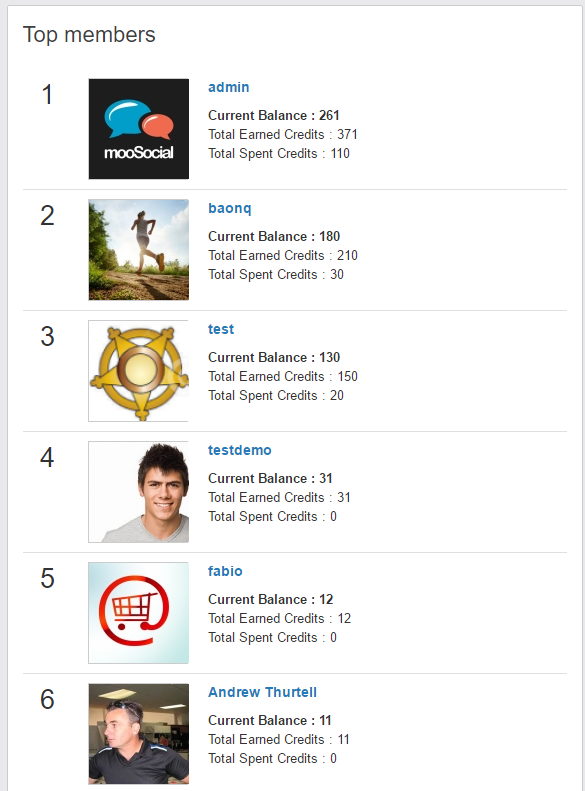
Task: Click baonq's Total Earned Credits 210
Action: pyautogui.click(x=283, y=256)
